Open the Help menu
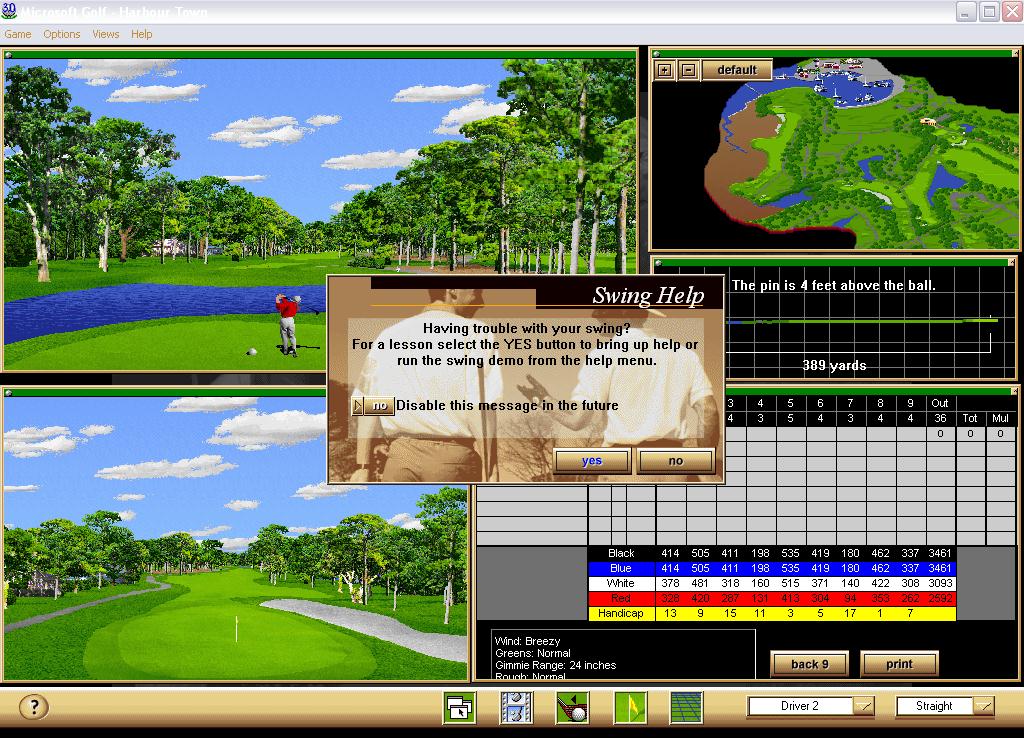Viewport: 1024px width, 738px height. click(x=141, y=34)
